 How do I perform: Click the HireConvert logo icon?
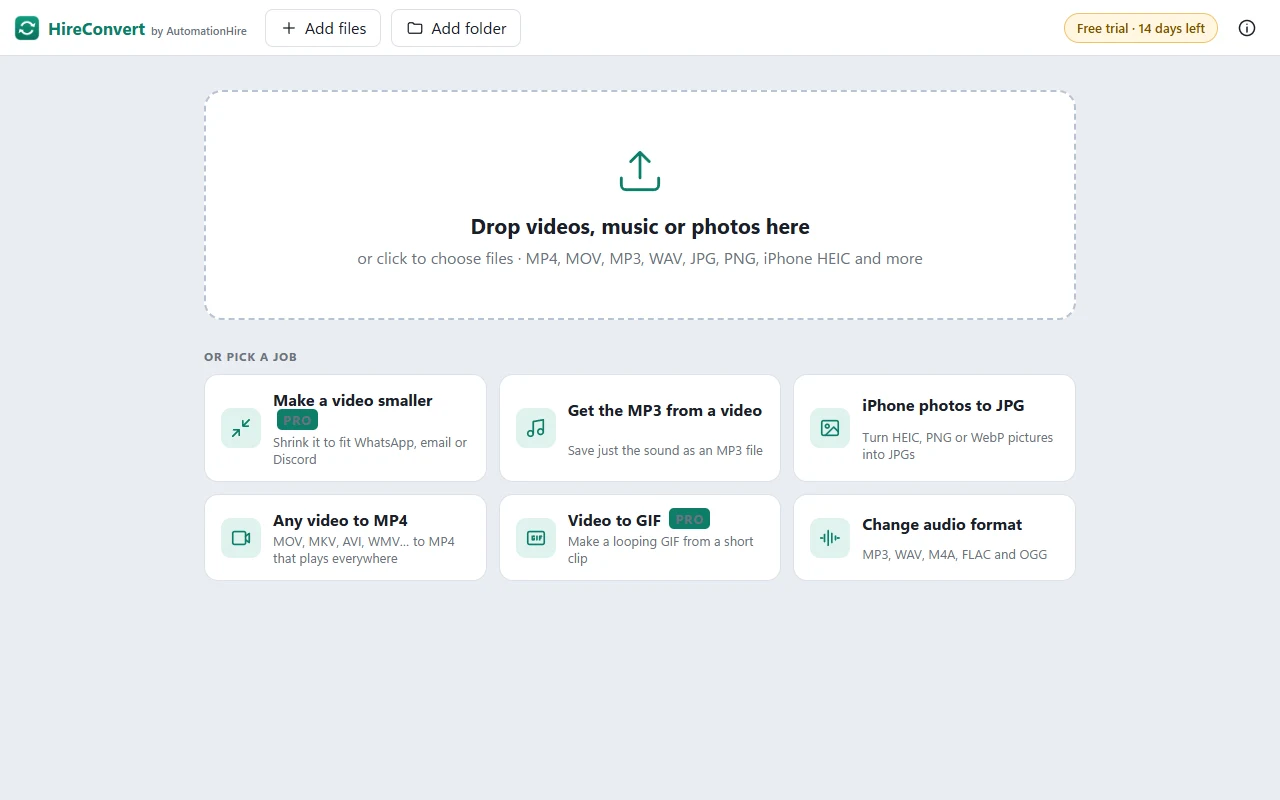(x=27, y=28)
